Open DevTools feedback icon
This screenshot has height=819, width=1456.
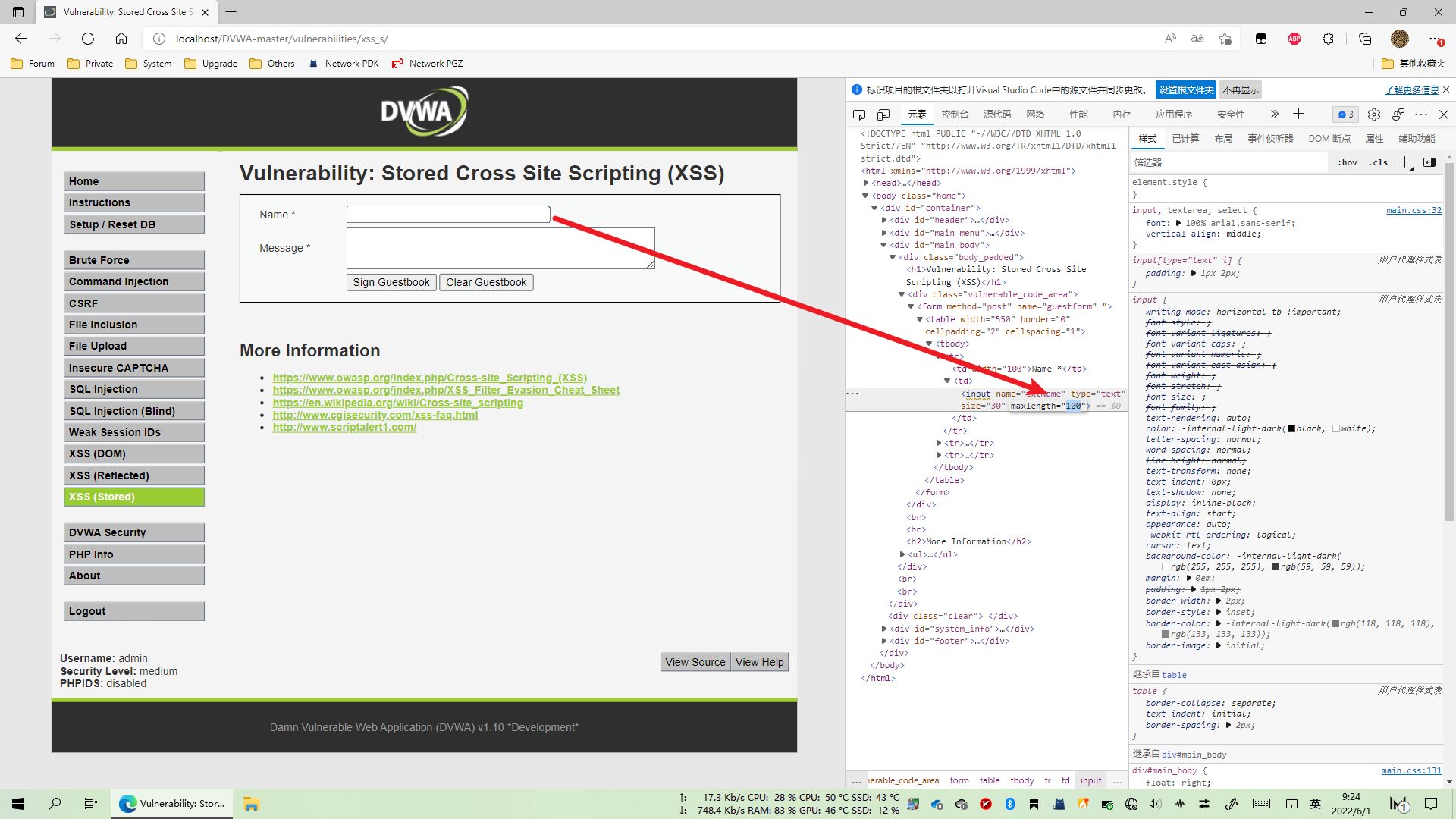1398,115
